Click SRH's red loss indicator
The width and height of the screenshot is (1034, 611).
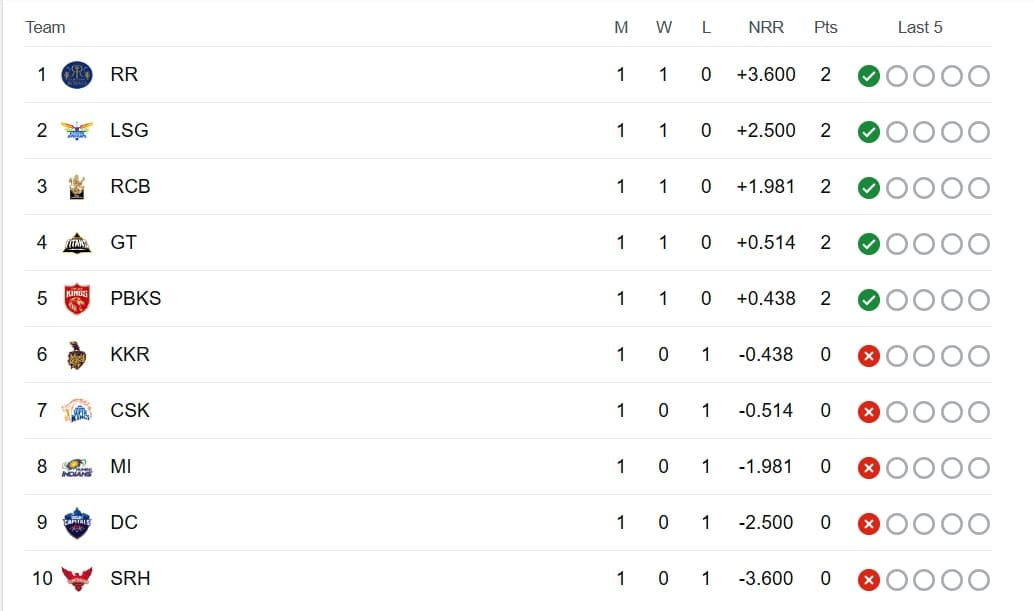pyautogui.click(x=869, y=580)
